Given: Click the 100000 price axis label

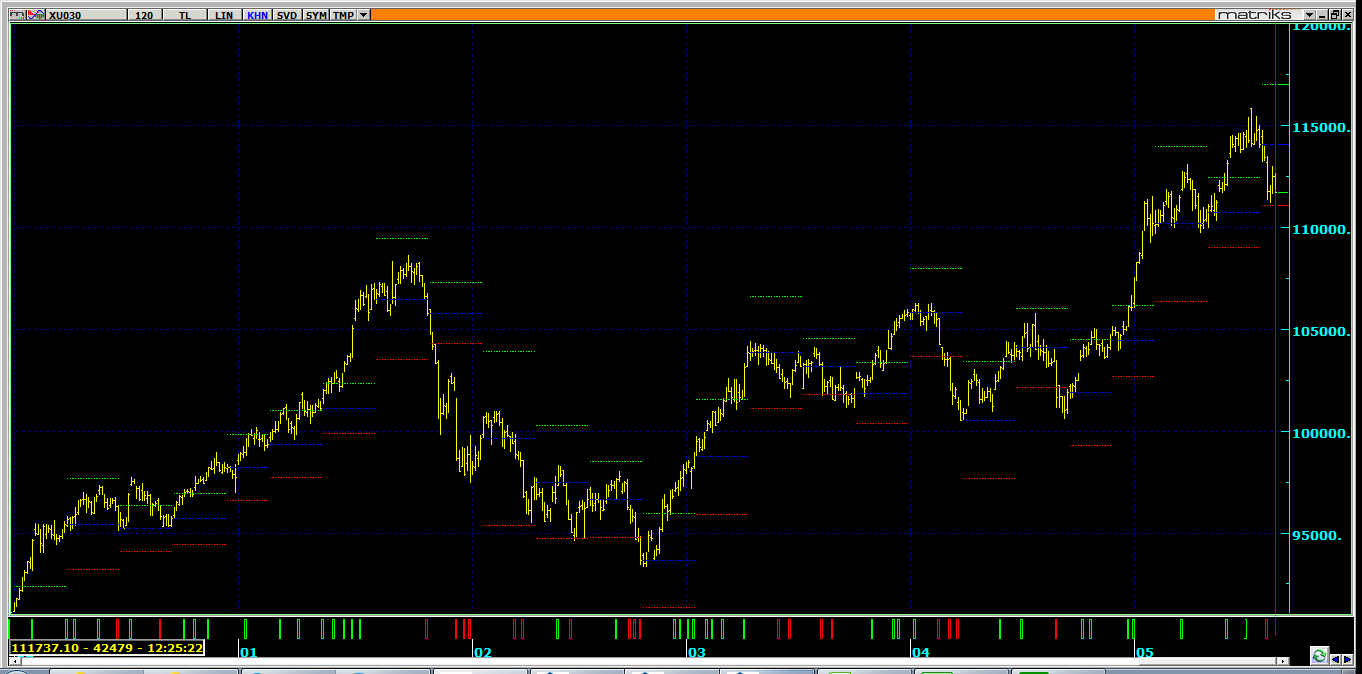Looking at the screenshot, I should (x=1321, y=433).
